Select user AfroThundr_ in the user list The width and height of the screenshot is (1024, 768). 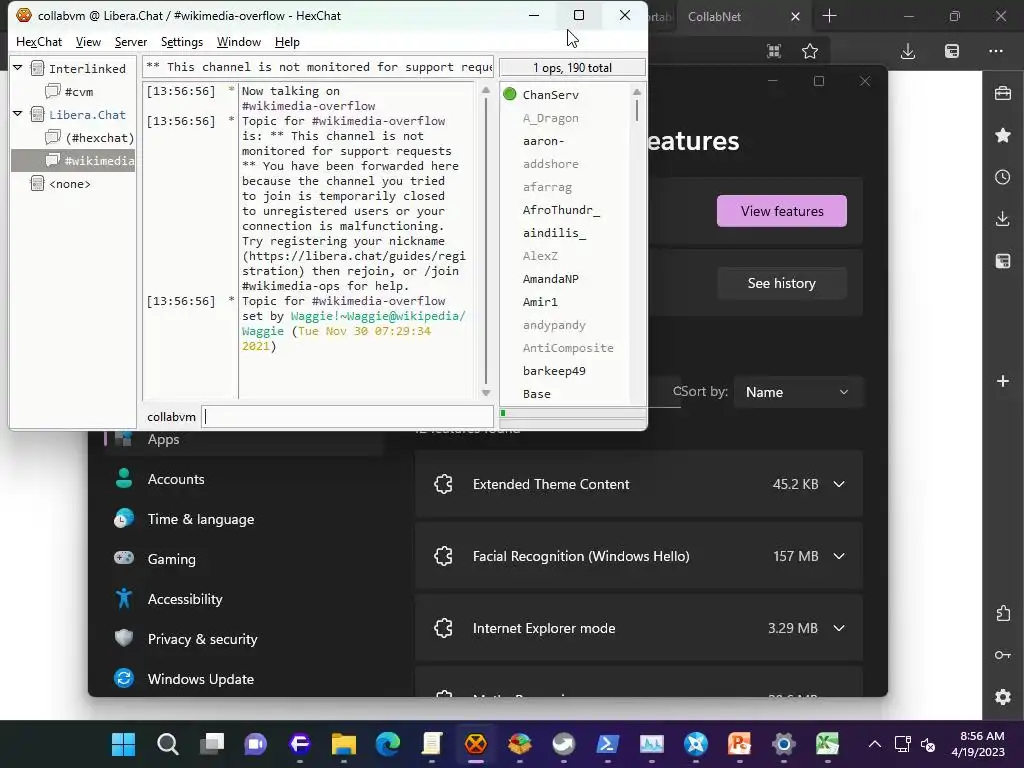click(561, 210)
